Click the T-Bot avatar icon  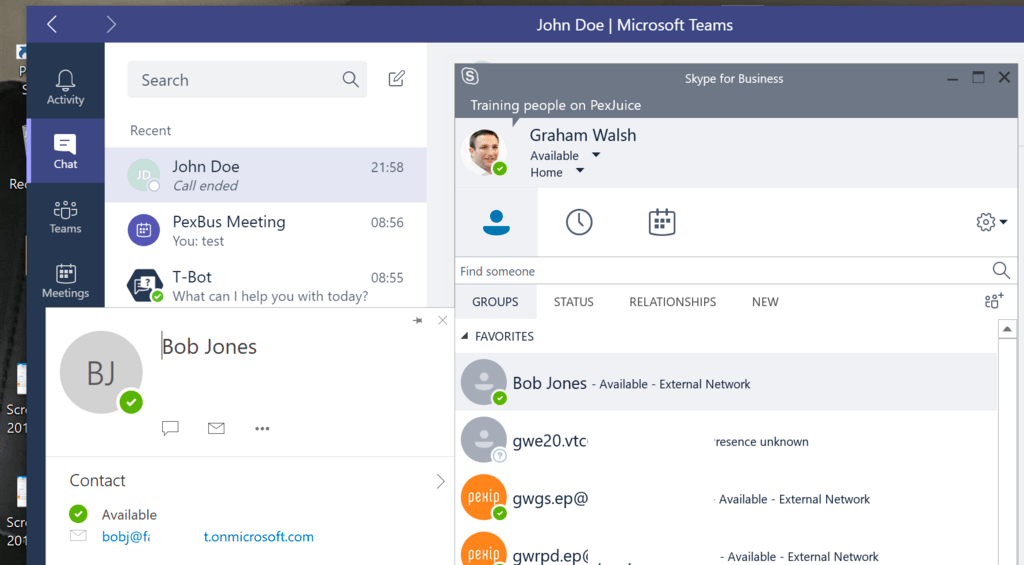tap(144, 285)
